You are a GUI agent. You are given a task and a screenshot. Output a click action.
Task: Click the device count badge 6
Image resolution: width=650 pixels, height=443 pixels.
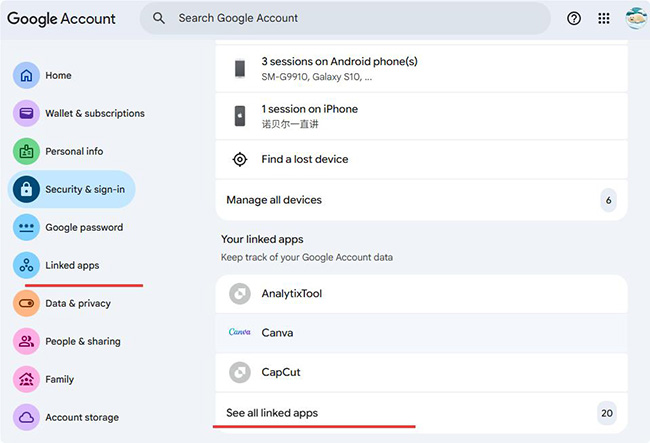pyautogui.click(x=608, y=200)
